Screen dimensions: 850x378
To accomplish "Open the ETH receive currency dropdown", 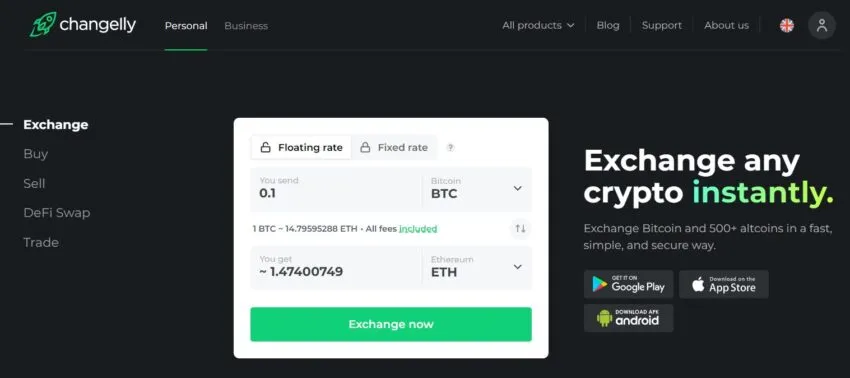I will tap(477, 267).
